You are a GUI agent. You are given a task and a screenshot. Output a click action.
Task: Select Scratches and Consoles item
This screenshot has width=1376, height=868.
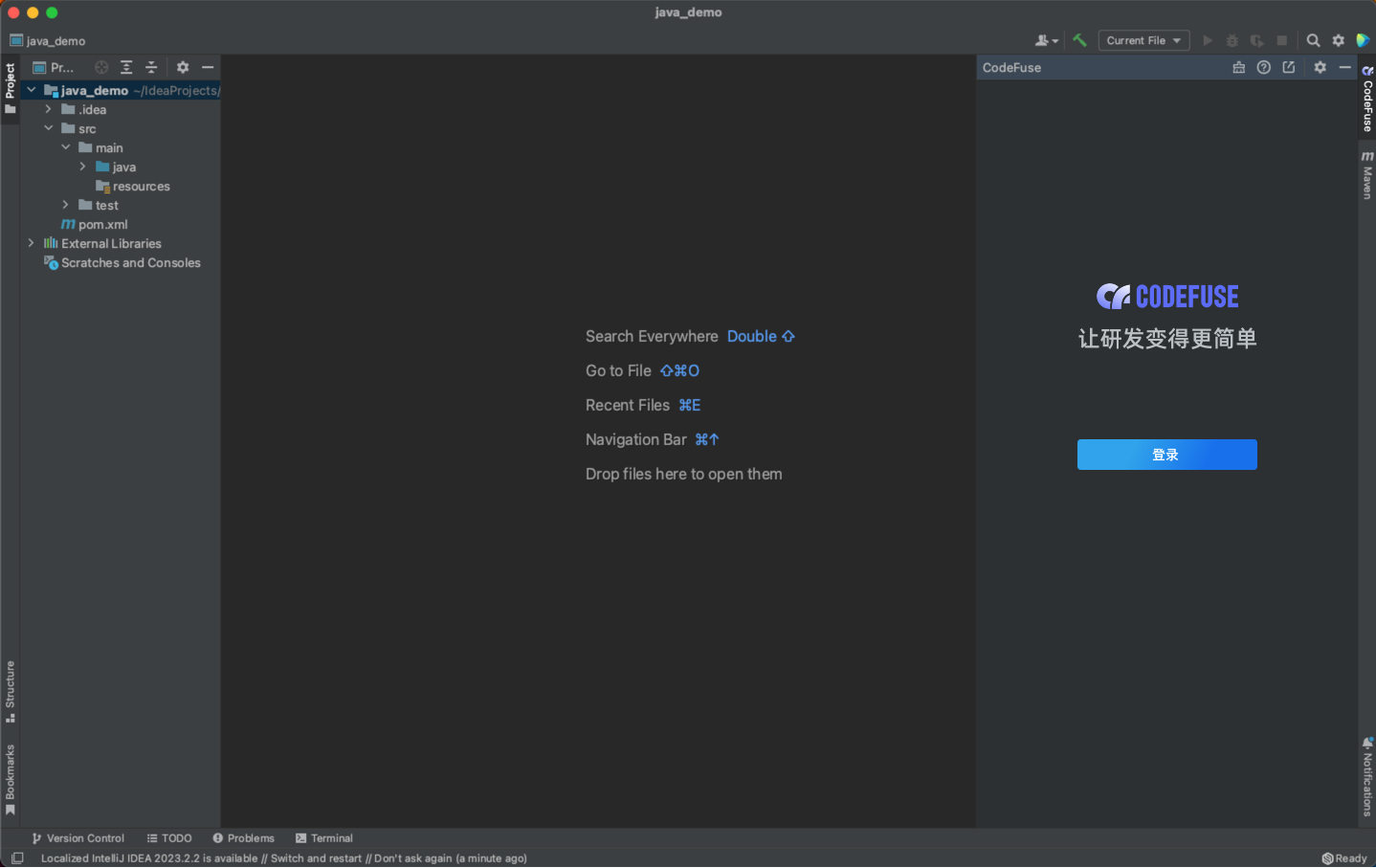coord(122,263)
